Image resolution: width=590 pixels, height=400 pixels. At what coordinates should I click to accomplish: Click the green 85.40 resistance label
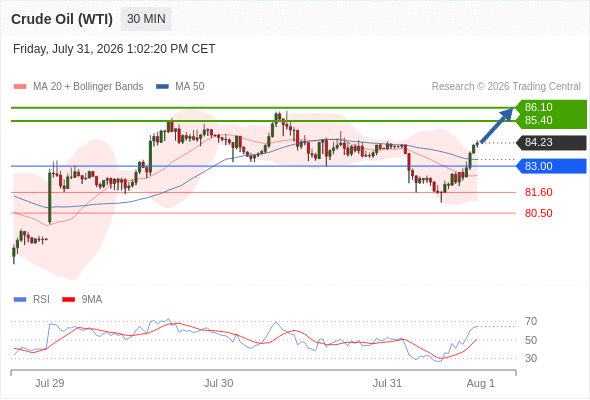538,120
